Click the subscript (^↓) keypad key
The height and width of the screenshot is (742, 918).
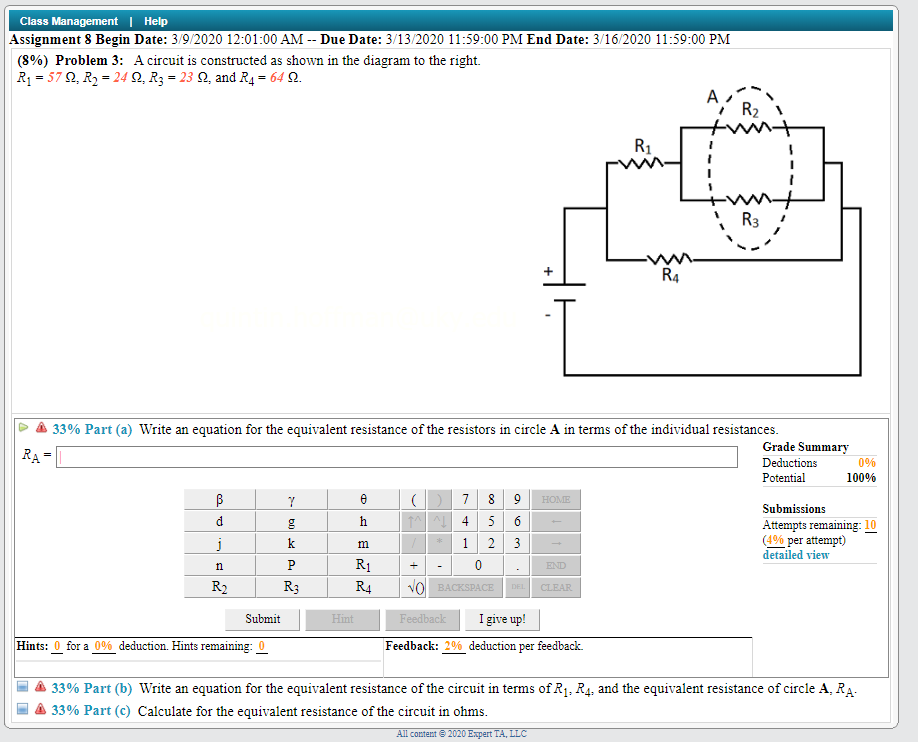440,521
